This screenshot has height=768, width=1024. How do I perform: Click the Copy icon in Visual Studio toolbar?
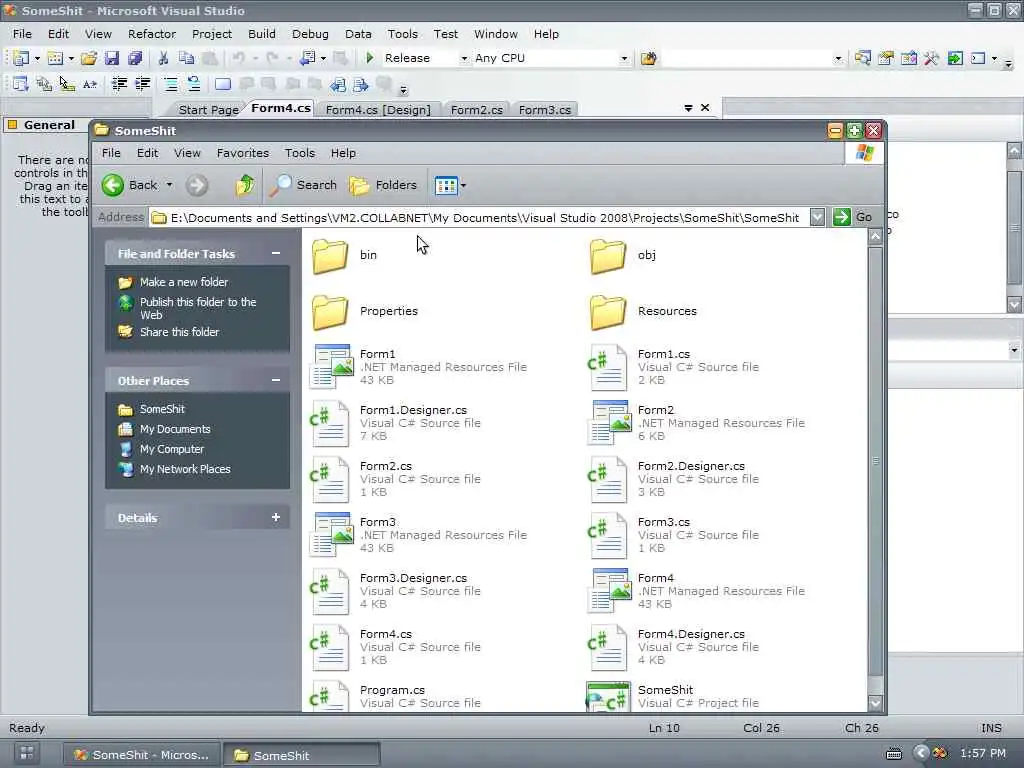tap(186, 58)
